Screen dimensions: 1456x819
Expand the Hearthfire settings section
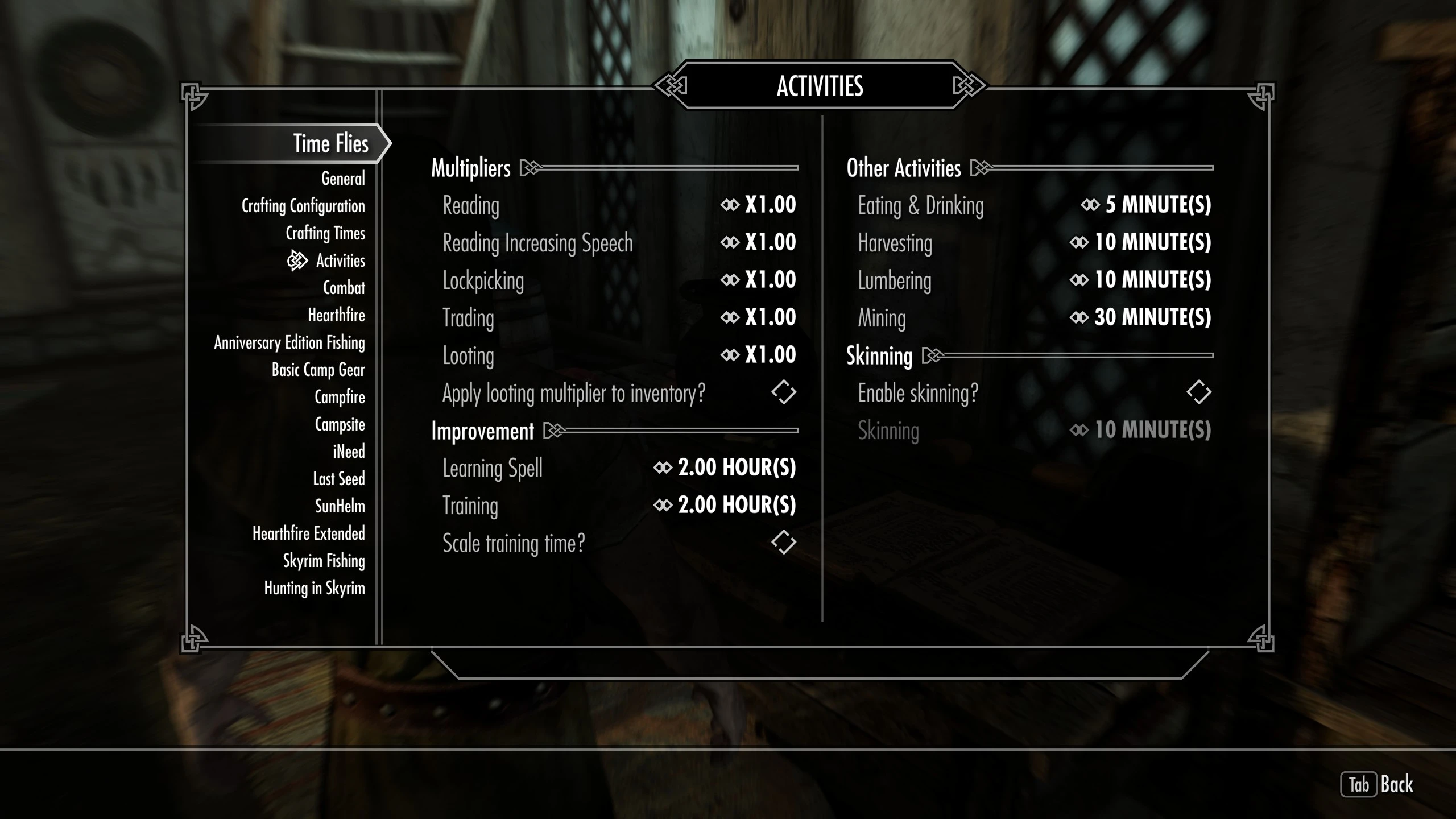tap(337, 315)
